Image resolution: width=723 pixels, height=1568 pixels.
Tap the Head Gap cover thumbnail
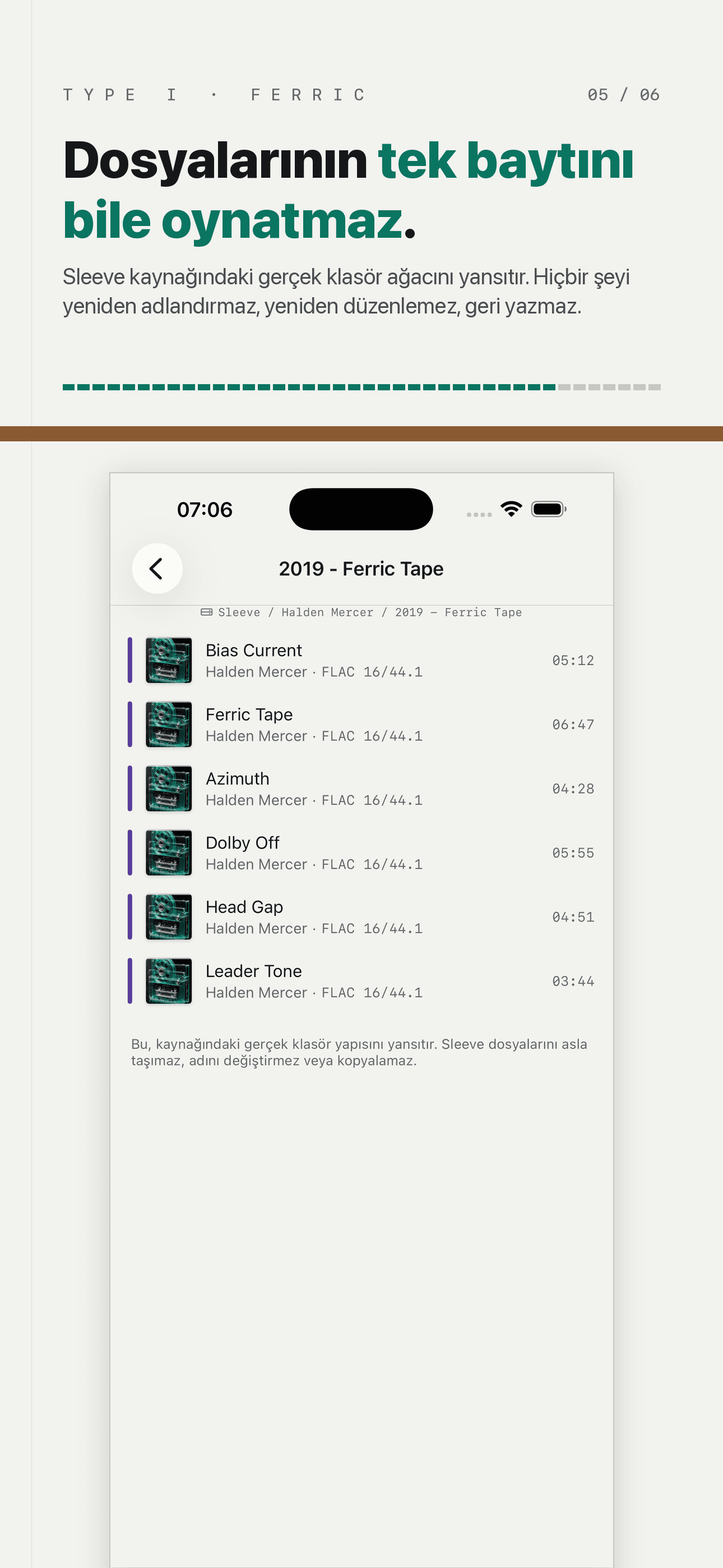click(169, 917)
